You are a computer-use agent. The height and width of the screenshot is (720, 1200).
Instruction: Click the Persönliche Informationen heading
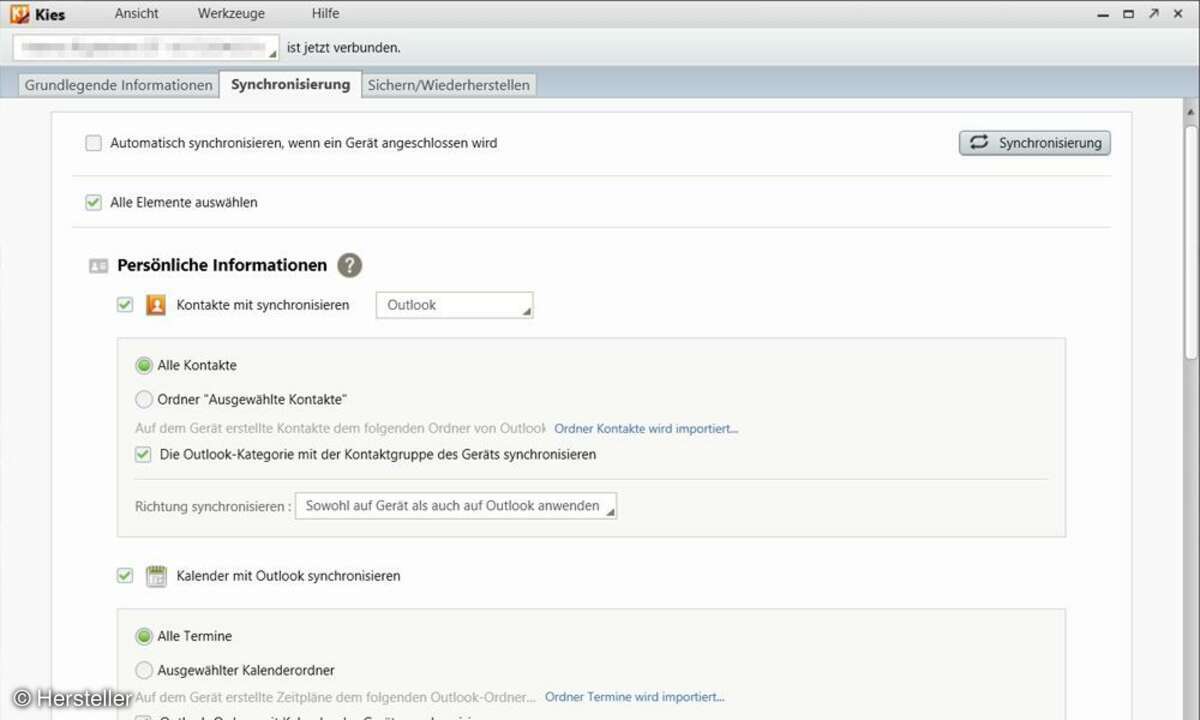pyautogui.click(x=222, y=265)
